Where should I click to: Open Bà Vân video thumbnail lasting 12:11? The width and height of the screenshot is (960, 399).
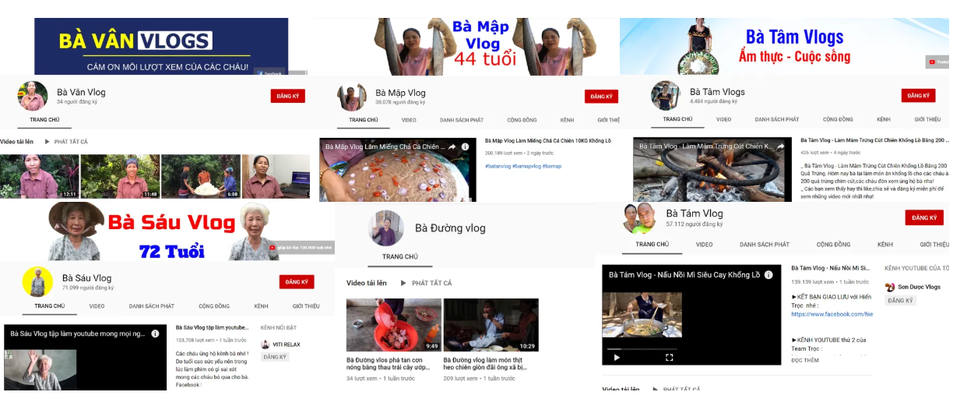pyautogui.click(x=39, y=176)
